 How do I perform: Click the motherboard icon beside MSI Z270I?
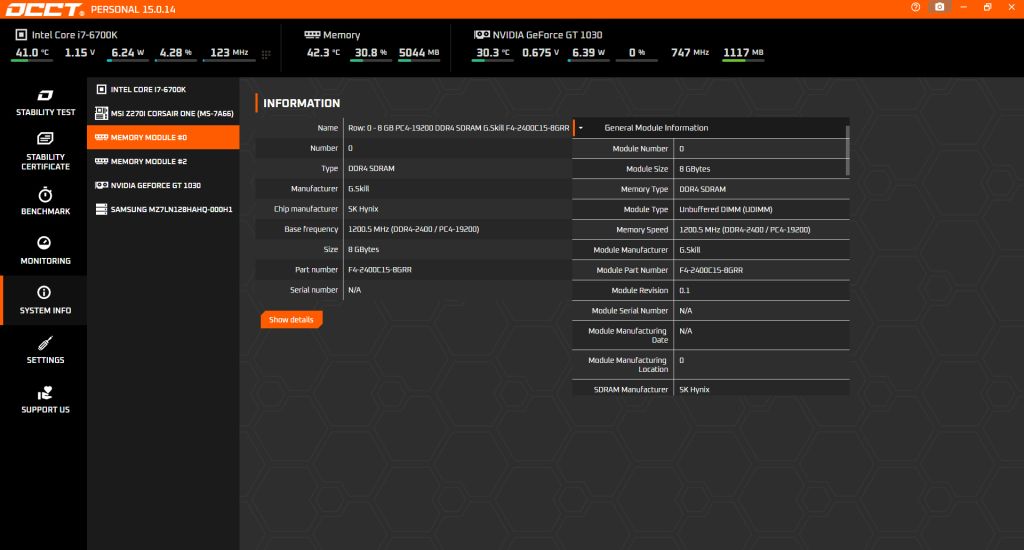pyautogui.click(x=101, y=113)
